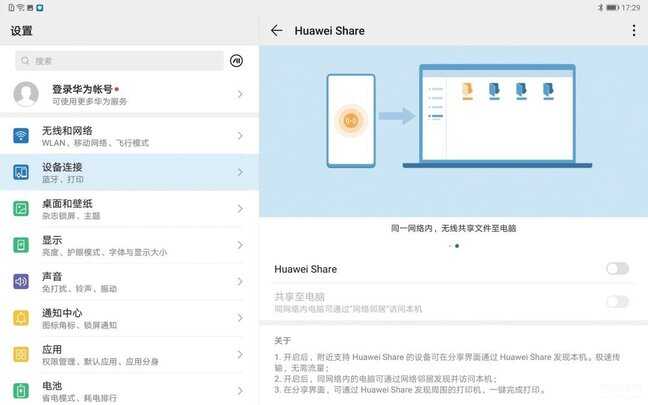648x405 pixels.
Task: Tap the Bluetooth icon in status bar
Action: [600, 7]
